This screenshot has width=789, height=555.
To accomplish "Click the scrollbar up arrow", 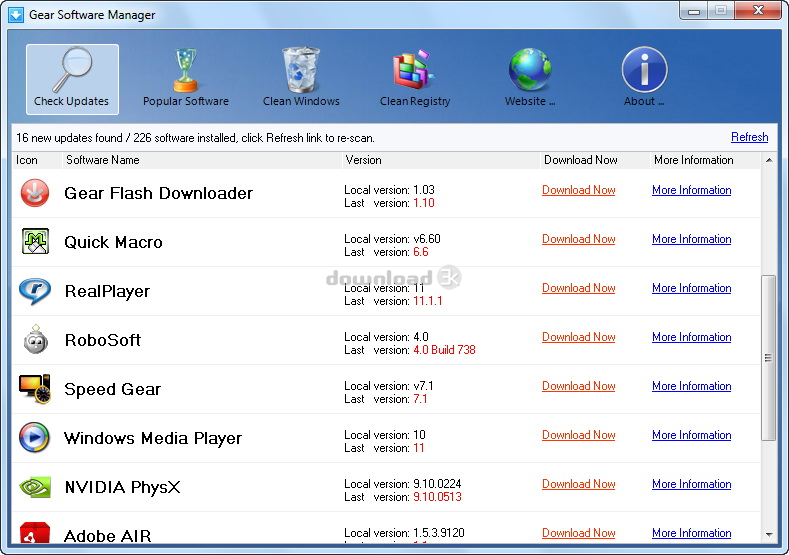I will 768,160.
